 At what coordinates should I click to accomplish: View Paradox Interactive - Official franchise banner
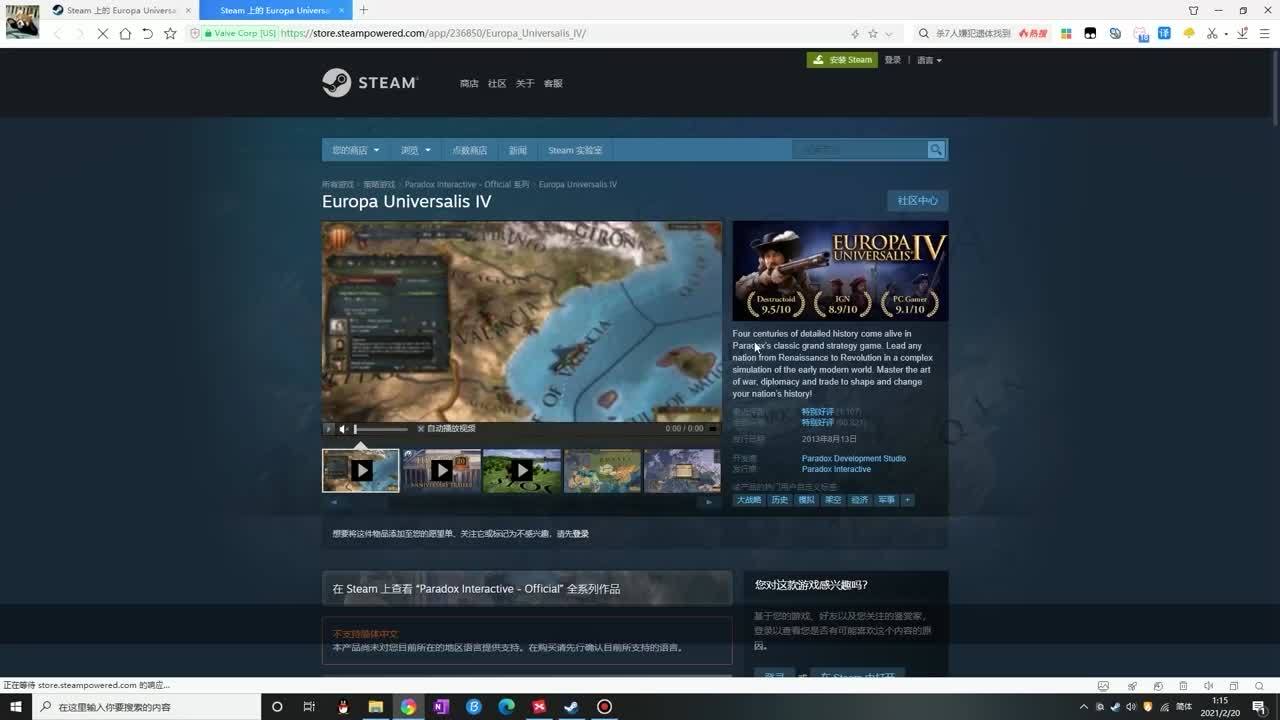[527, 589]
